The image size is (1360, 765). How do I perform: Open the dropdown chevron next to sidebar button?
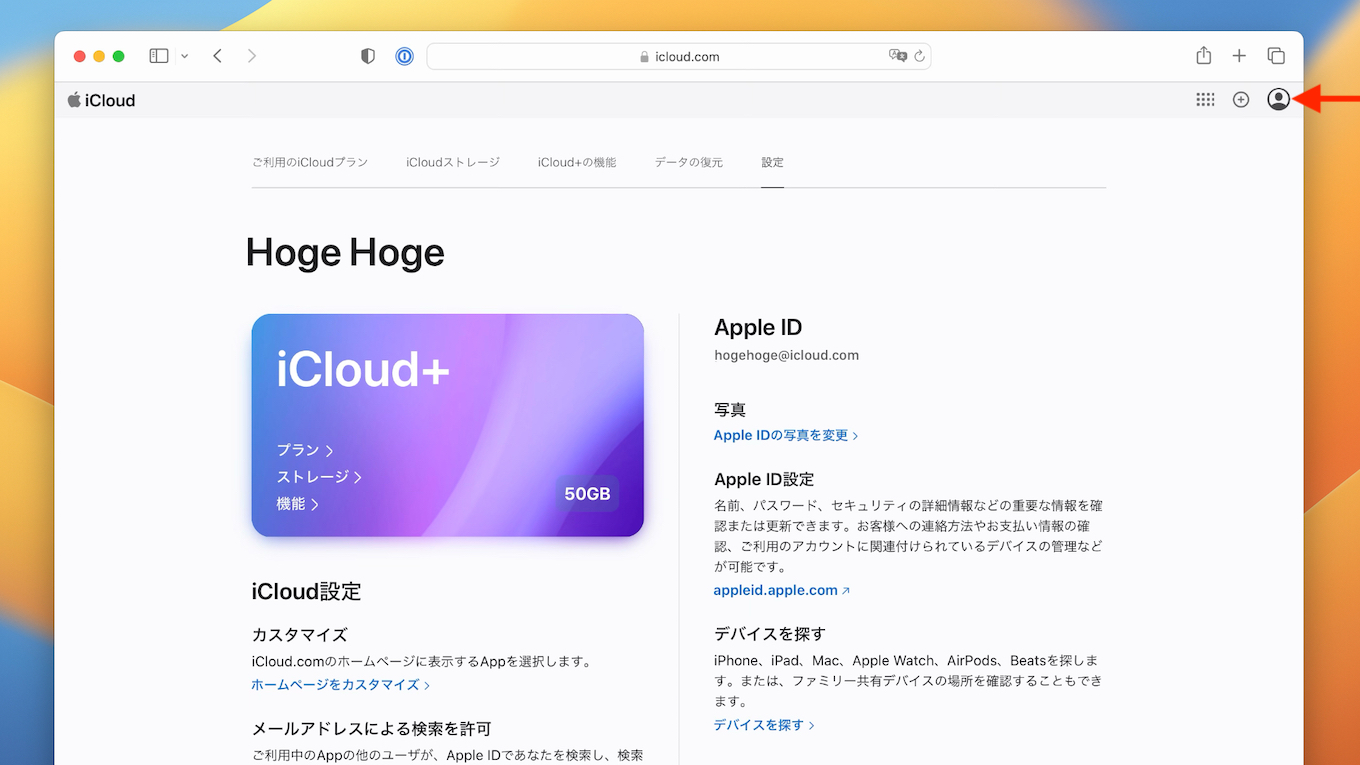[184, 56]
